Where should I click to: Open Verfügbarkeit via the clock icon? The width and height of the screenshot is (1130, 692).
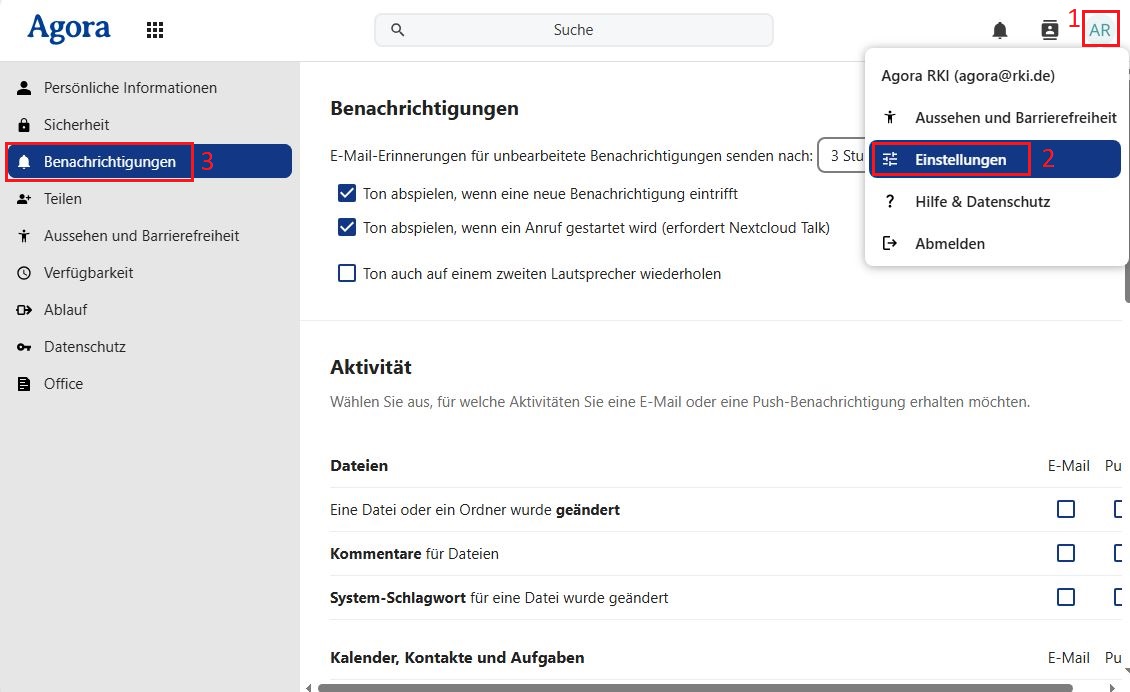click(x=25, y=273)
